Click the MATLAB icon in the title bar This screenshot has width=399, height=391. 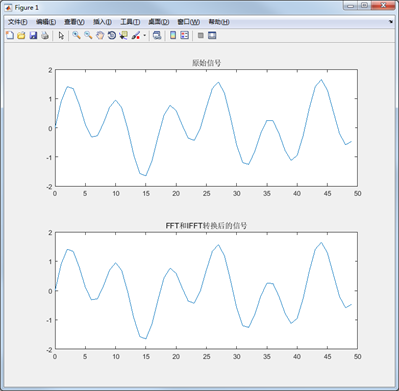click(8, 7)
